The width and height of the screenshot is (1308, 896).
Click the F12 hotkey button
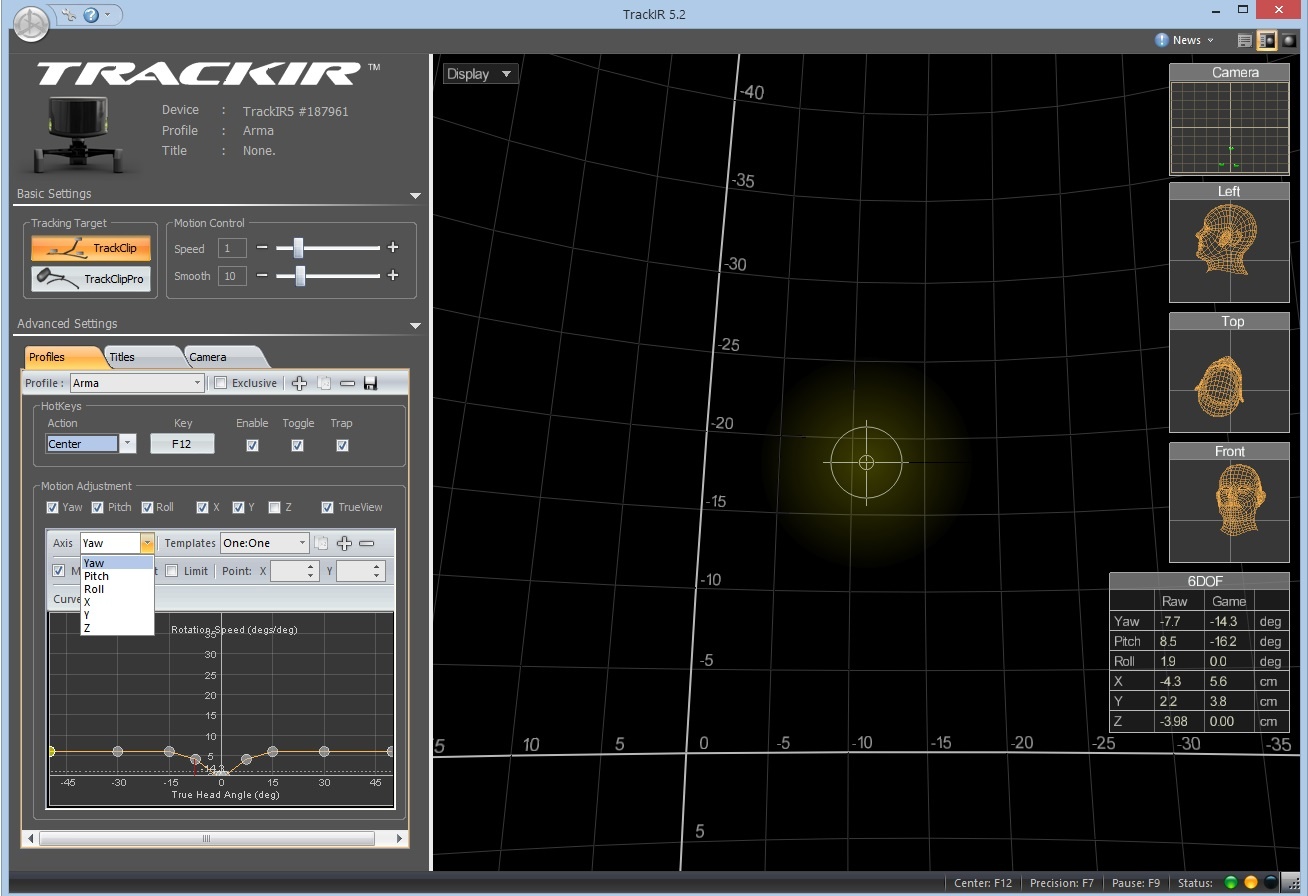click(182, 444)
